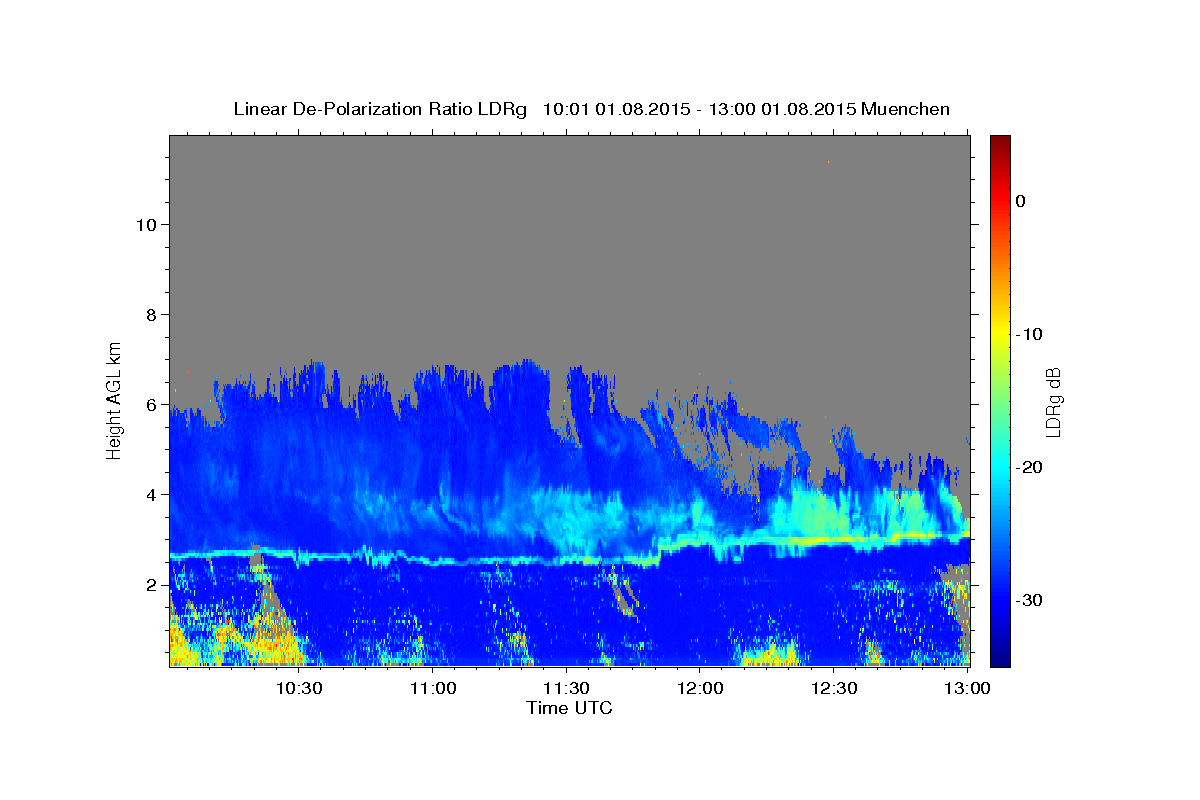Click the '12:00' time tick label

701,688
